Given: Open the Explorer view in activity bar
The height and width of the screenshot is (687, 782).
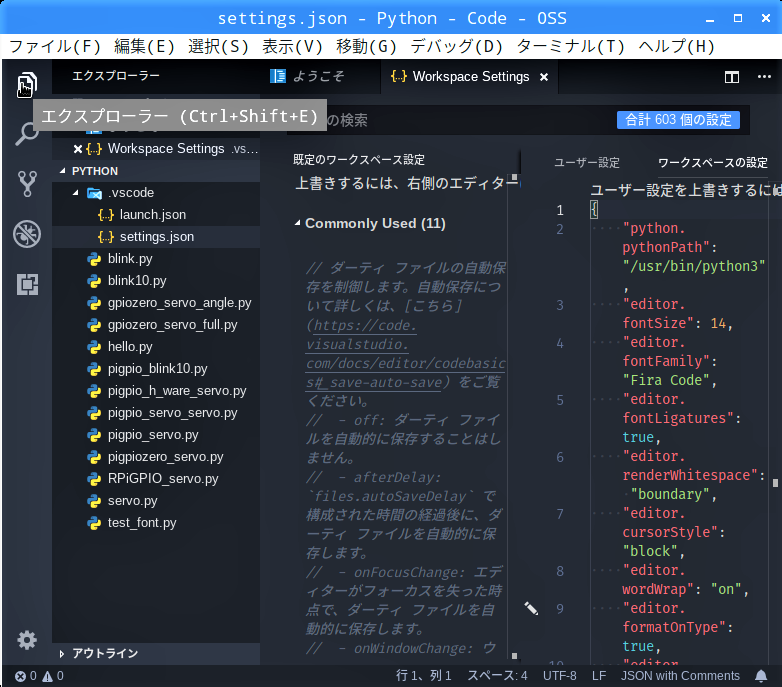Looking at the screenshot, I should click(27, 84).
